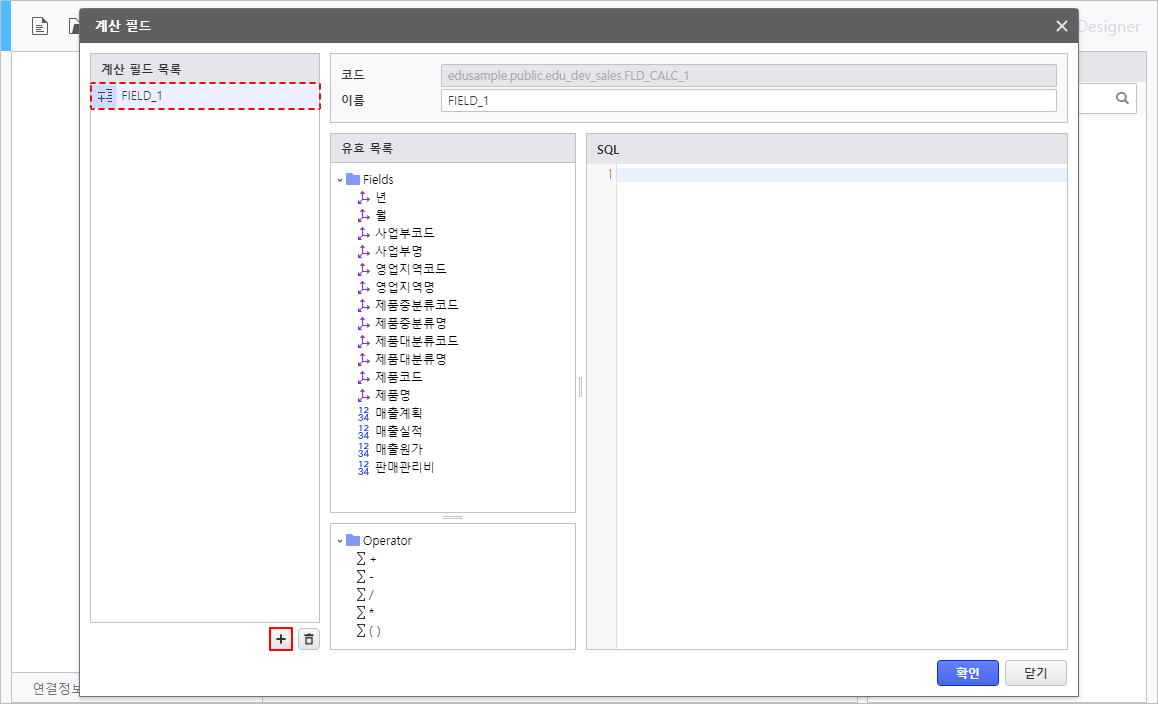Select the 제품대분류명 field
The image size is (1158, 704).
(x=411, y=359)
